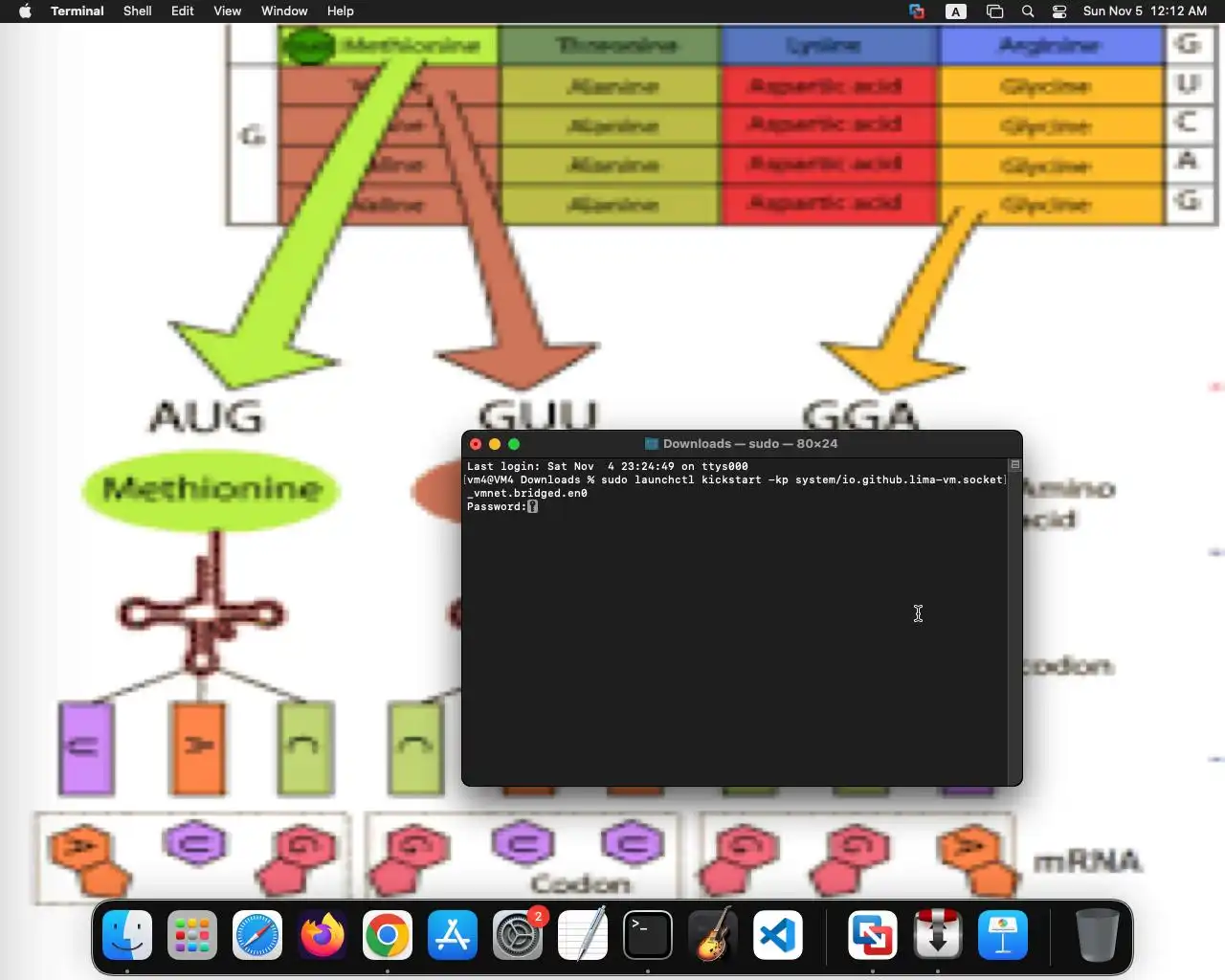This screenshot has height=980, width=1225.
Task: Click the sudo launchctl kickstart command line
Action: point(736,480)
